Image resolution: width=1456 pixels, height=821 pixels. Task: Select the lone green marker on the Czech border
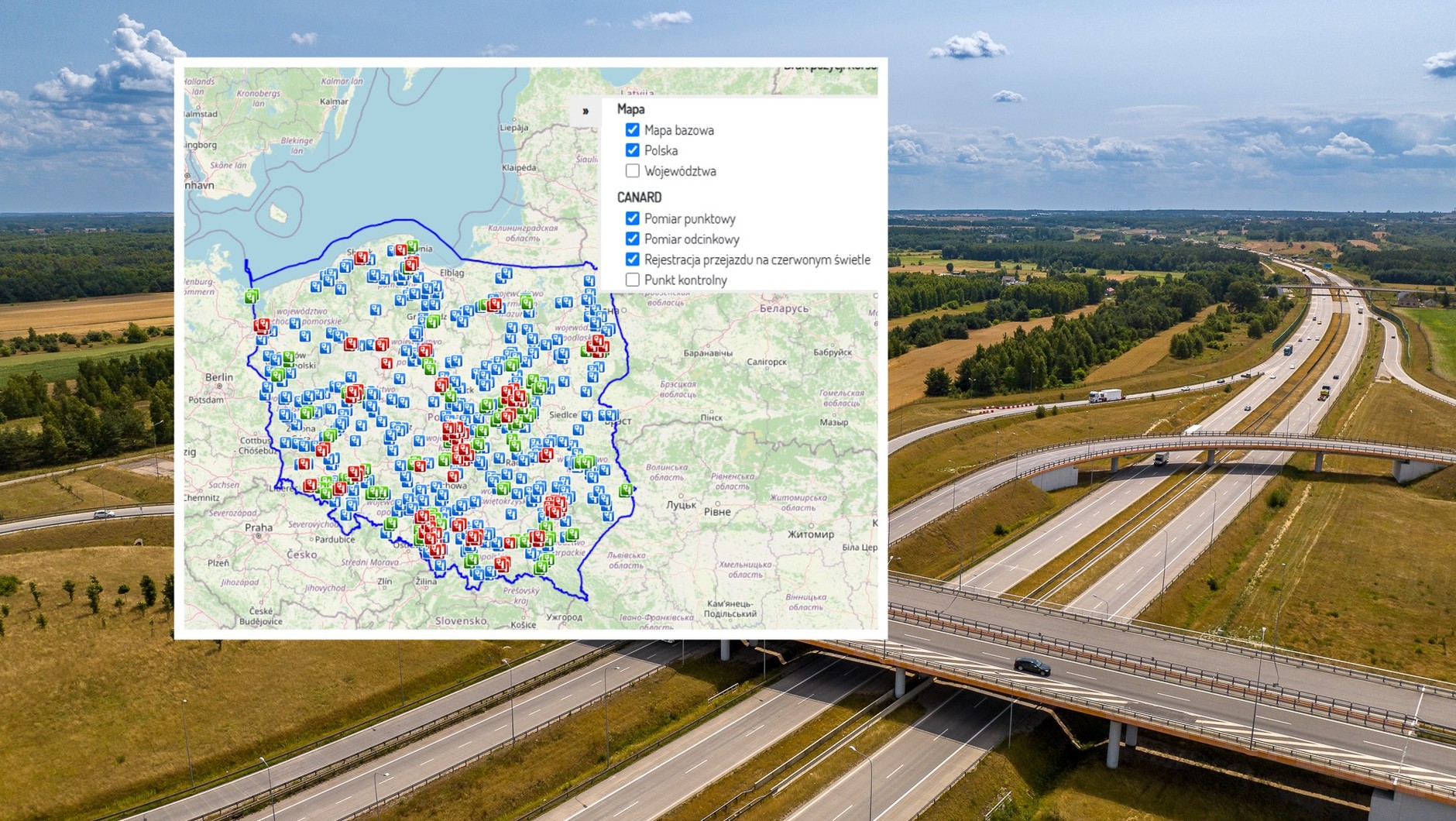click(x=390, y=524)
